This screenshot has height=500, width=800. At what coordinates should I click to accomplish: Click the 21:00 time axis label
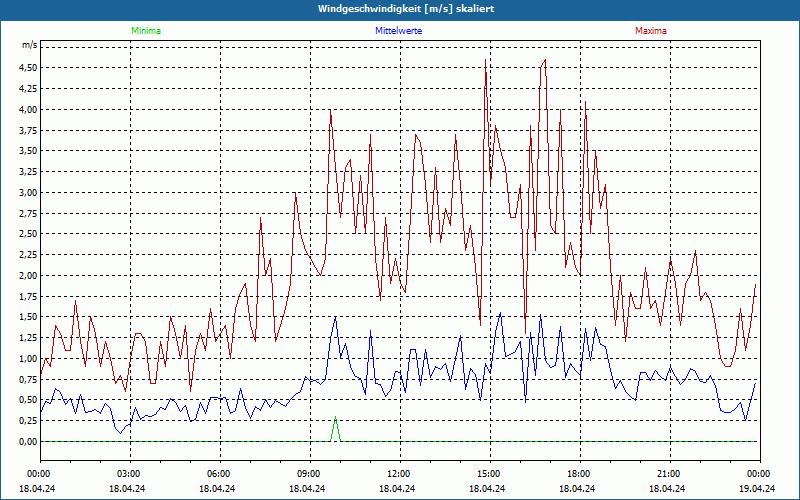[668, 474]
